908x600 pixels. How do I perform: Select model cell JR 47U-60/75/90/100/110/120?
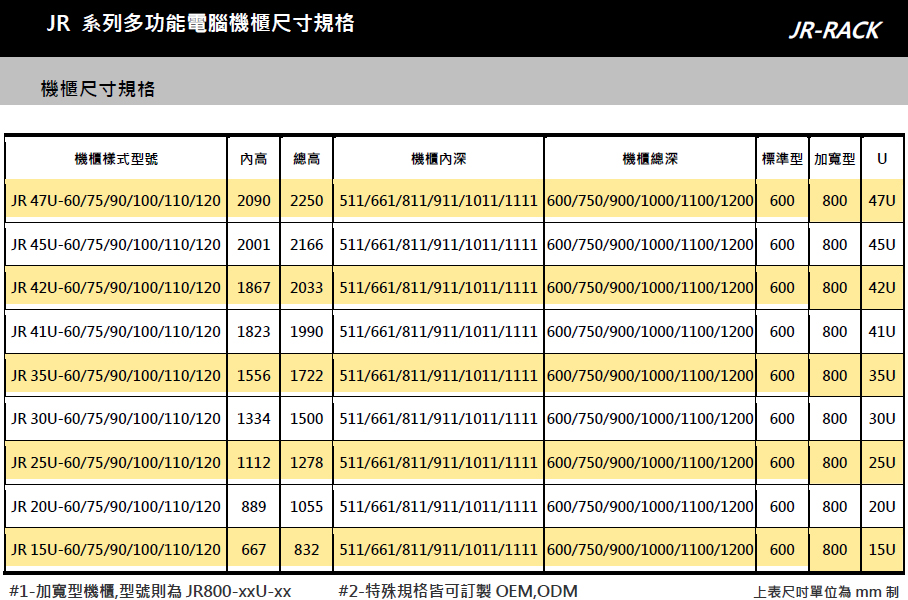tap(116, 201)
